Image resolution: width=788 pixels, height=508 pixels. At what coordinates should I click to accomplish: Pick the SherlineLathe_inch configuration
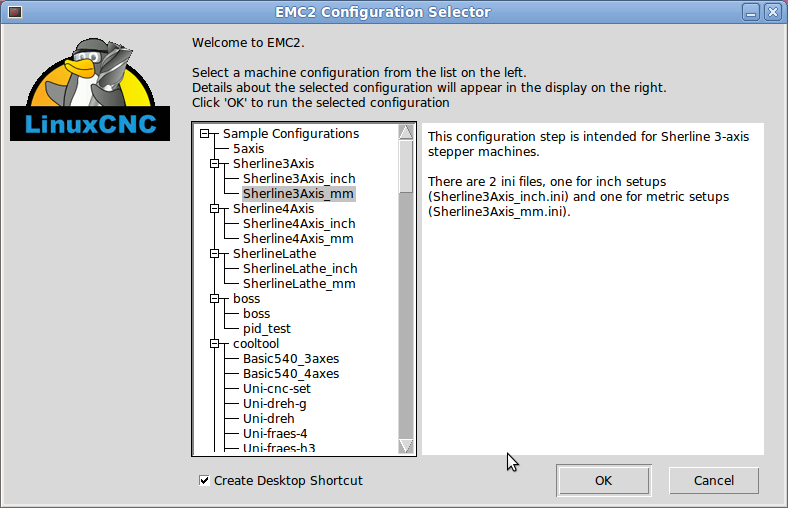[x=300, y=269]
